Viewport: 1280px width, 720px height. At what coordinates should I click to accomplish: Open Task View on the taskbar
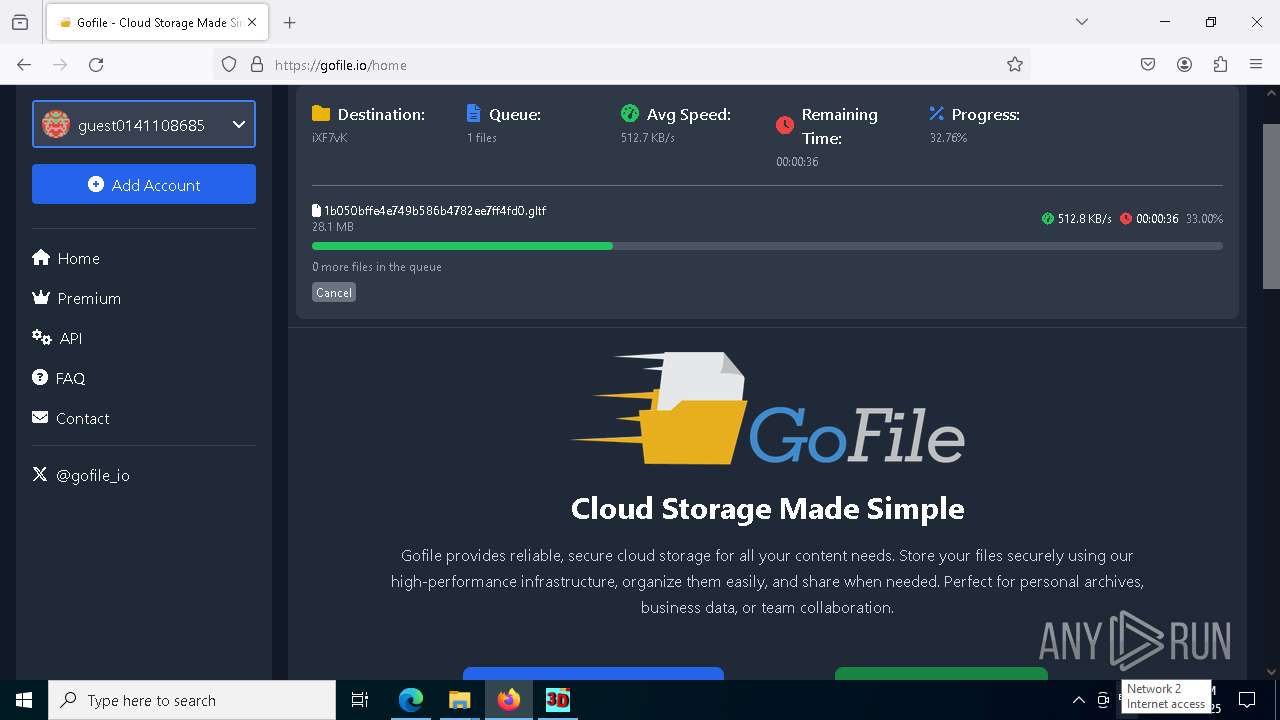click(360, 700)
